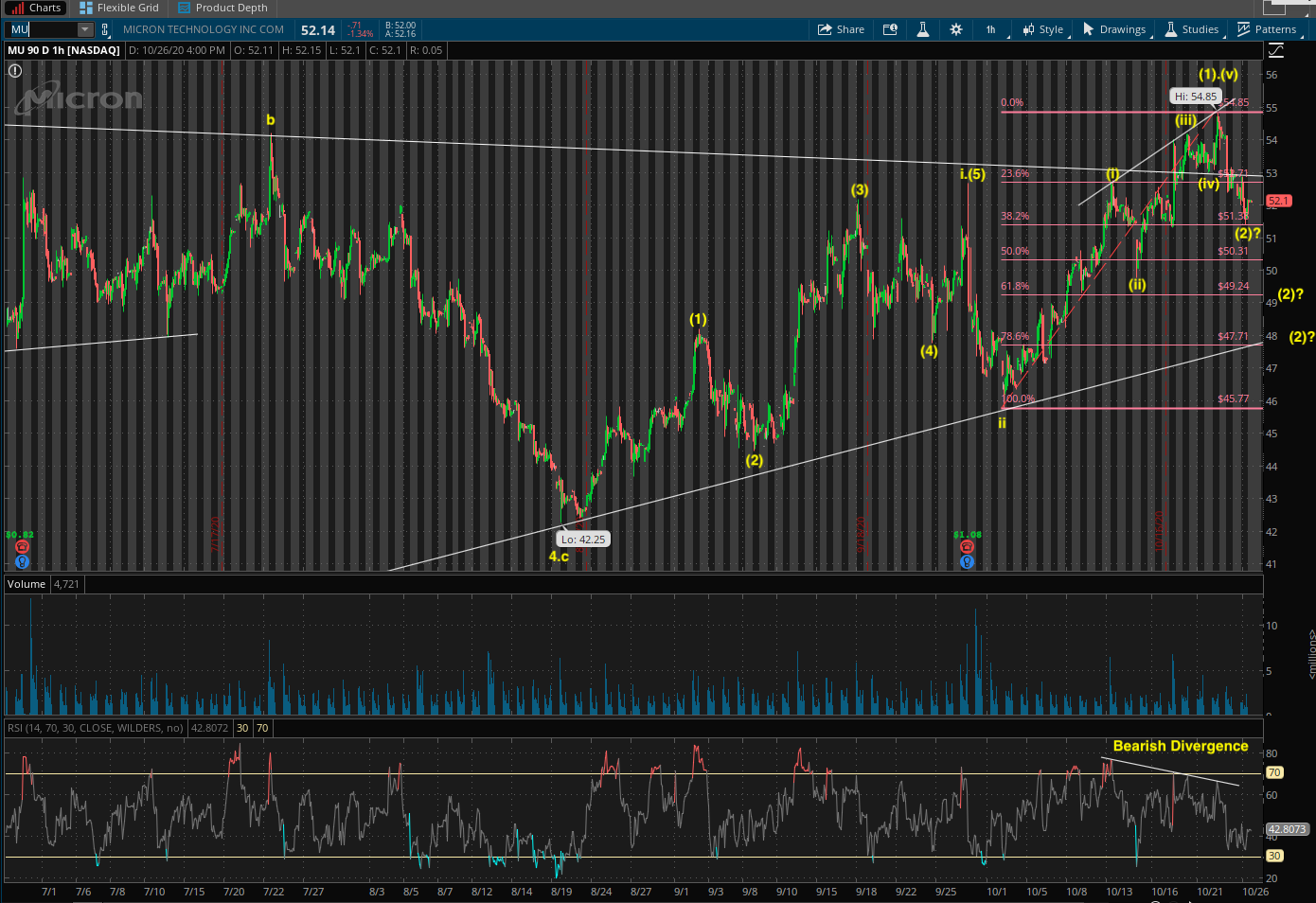Open the quote details info icon
The height and width of the screenshot is (903, 1316).
(890, 29)
